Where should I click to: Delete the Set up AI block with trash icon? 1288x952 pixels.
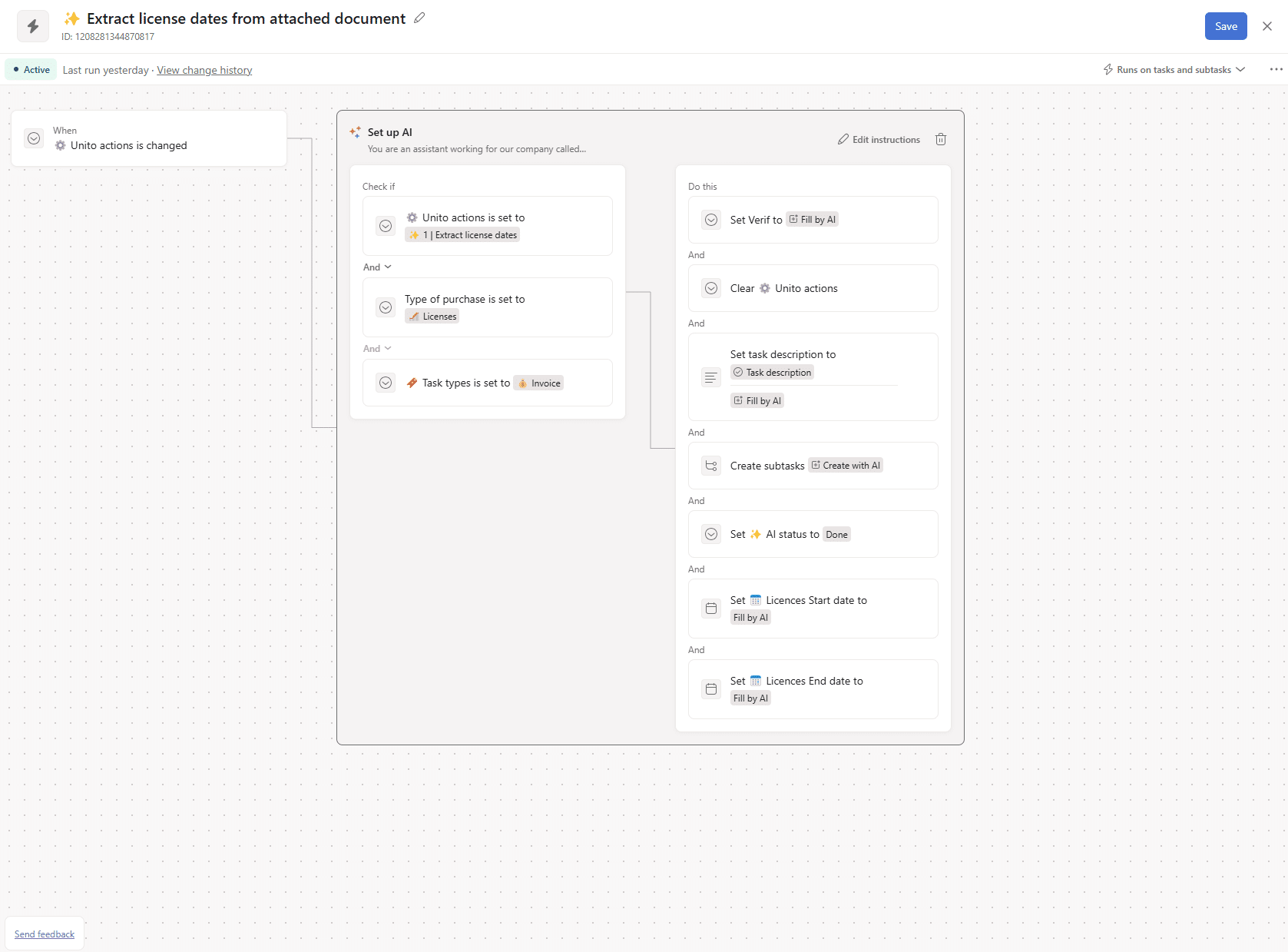[x=940, y=139]
